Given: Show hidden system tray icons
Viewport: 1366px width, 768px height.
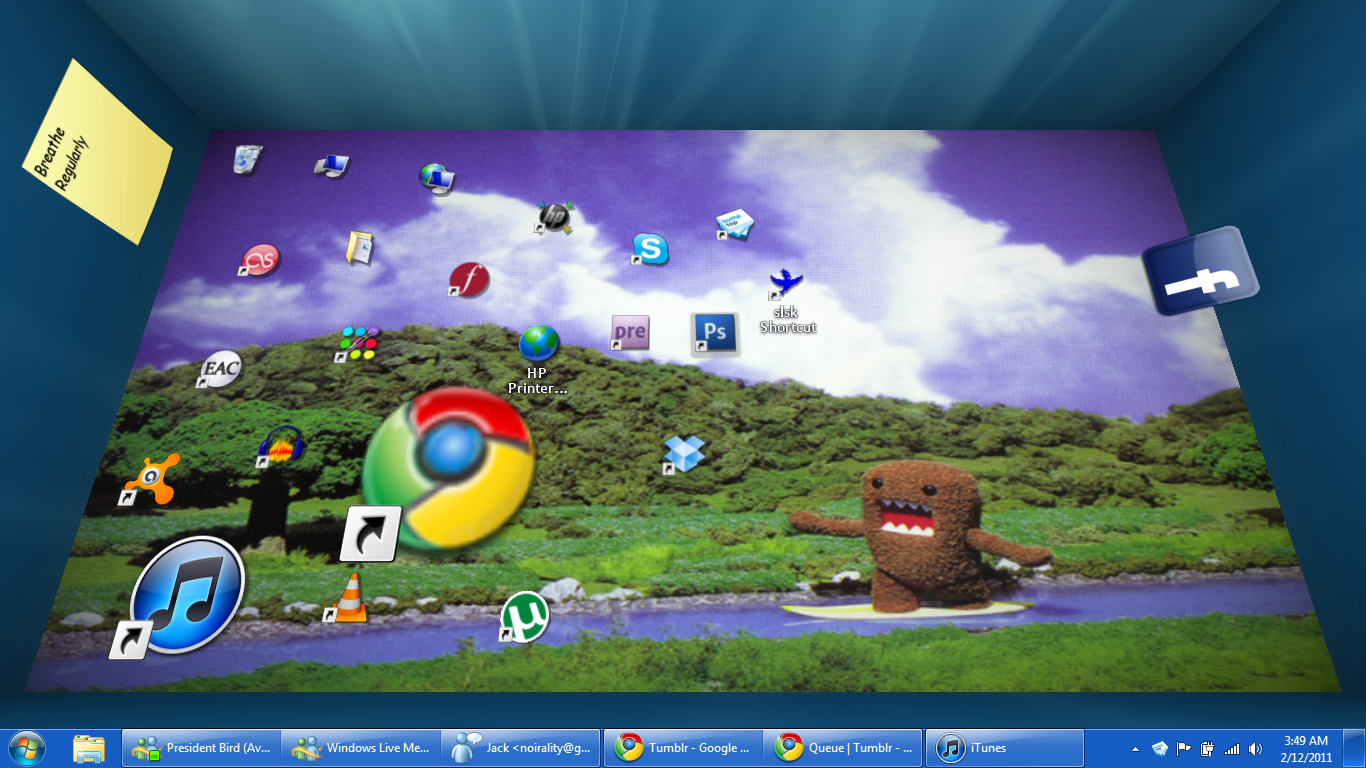Looking at the screenshot, I should pos(1135,748).
